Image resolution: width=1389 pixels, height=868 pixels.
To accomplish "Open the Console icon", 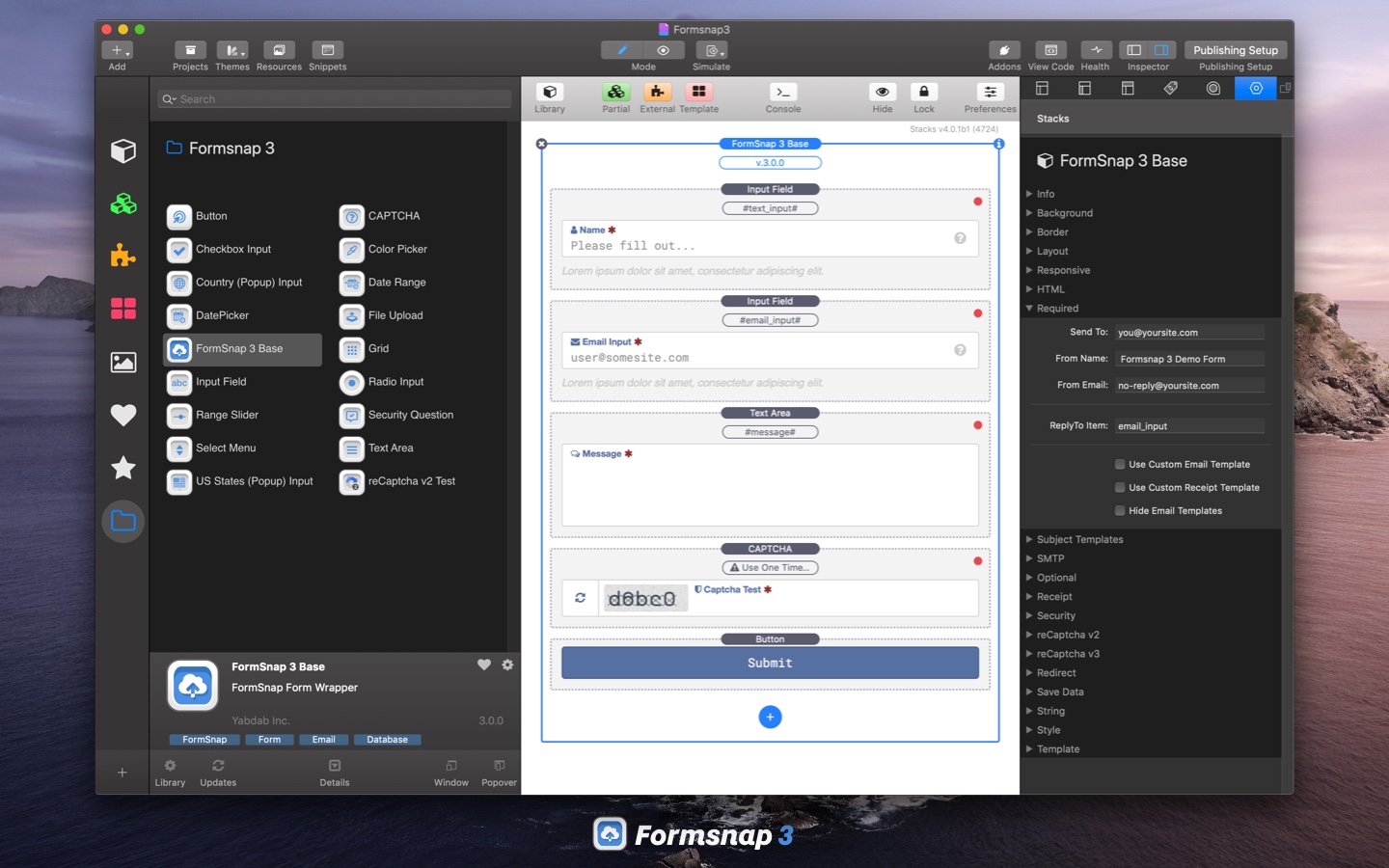I will pos(783,92).
